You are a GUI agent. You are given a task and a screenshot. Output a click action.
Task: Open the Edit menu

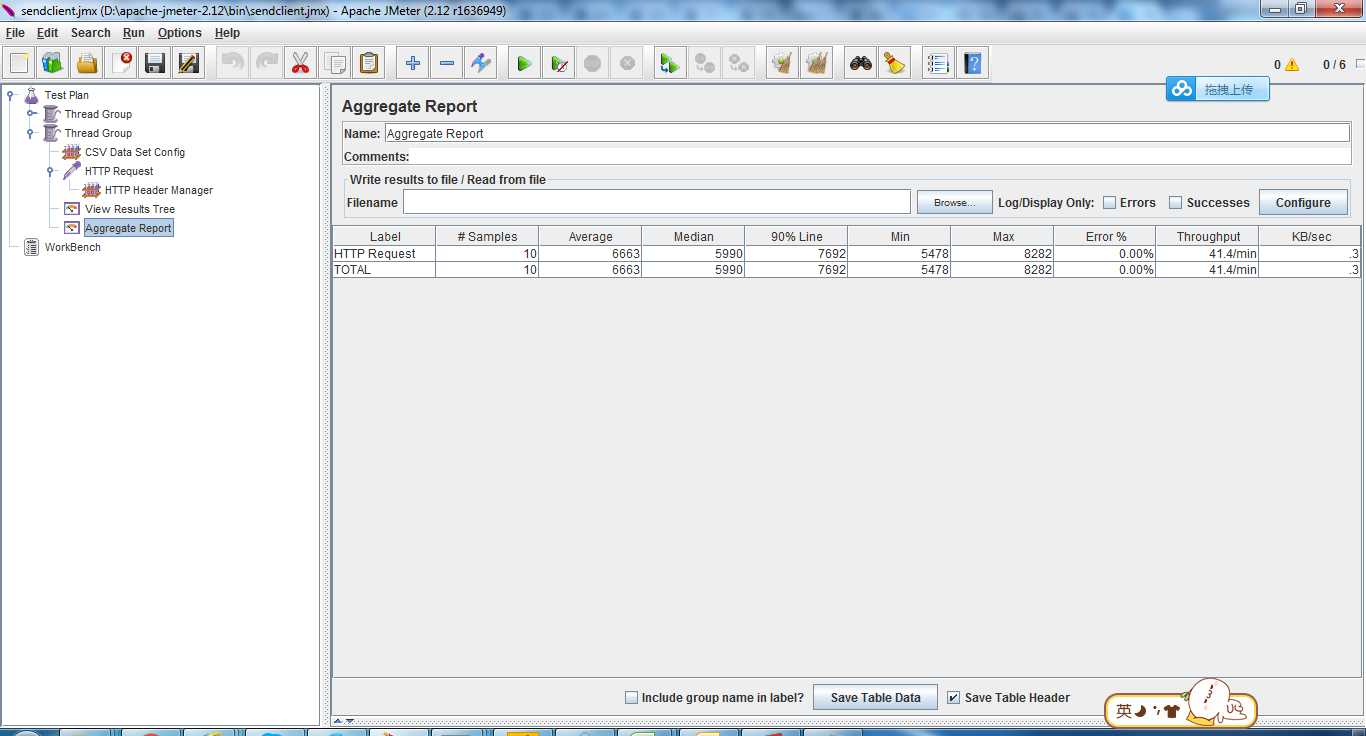point(48,33)
